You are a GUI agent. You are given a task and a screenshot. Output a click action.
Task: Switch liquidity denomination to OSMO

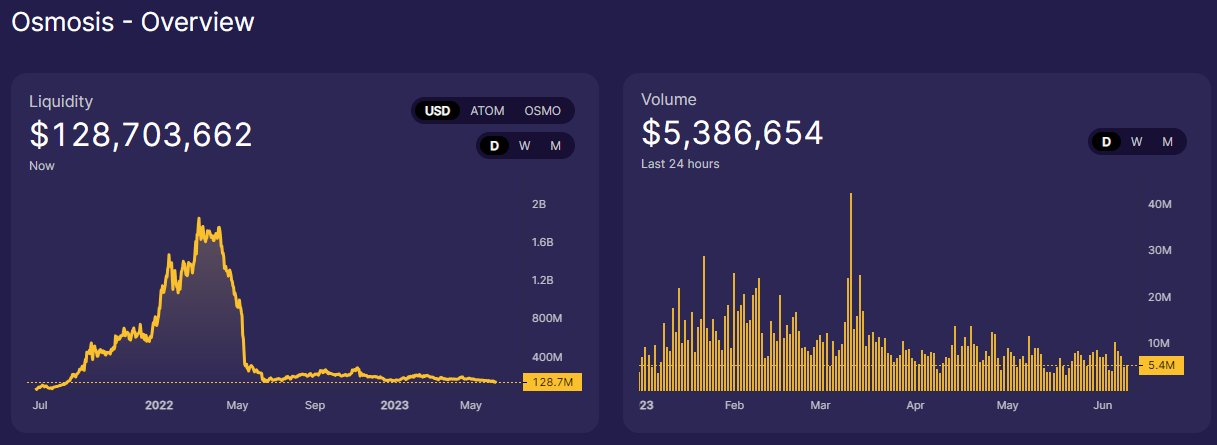543,111
